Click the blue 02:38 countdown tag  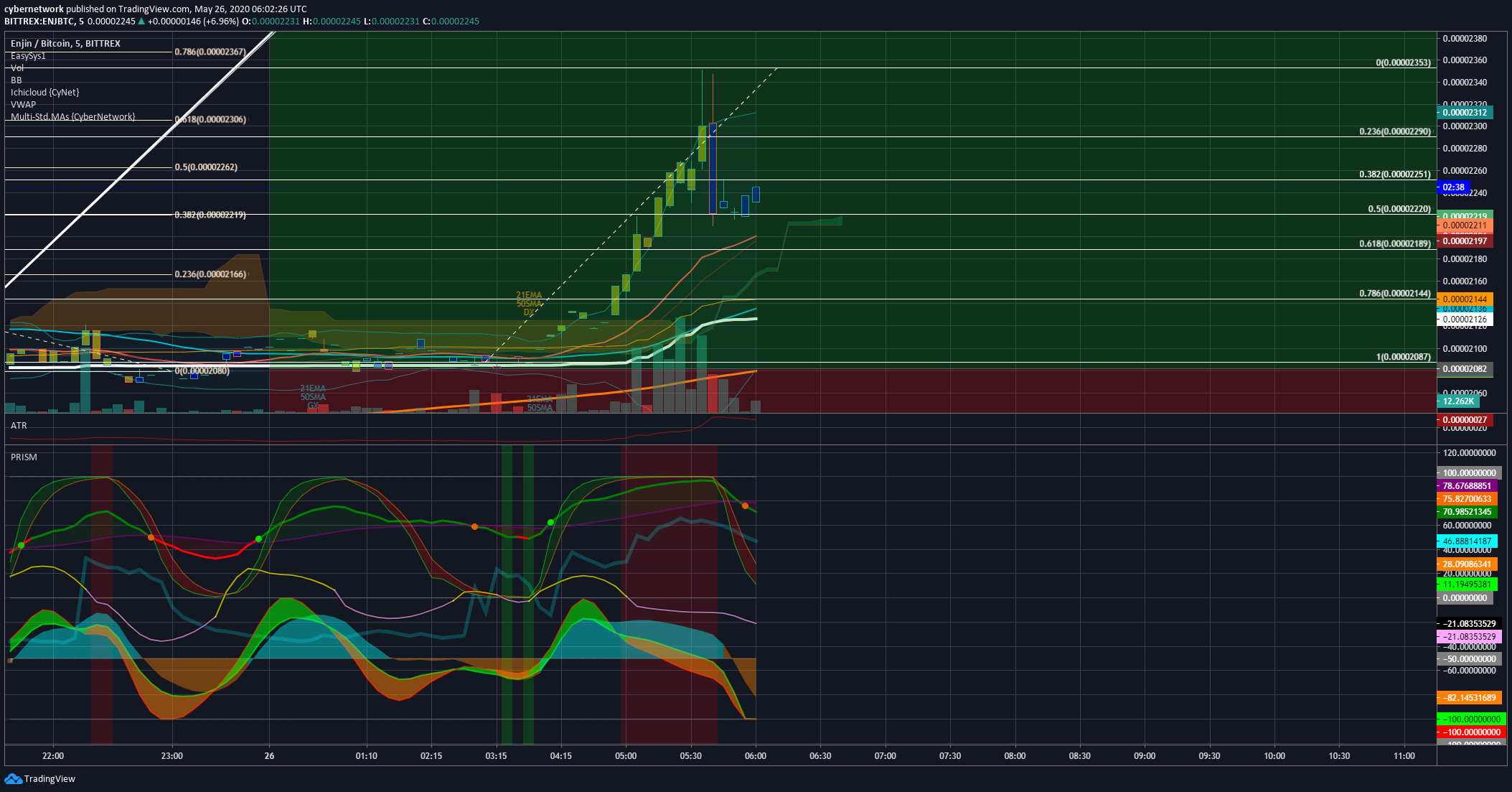click(x=1453, y=187)
